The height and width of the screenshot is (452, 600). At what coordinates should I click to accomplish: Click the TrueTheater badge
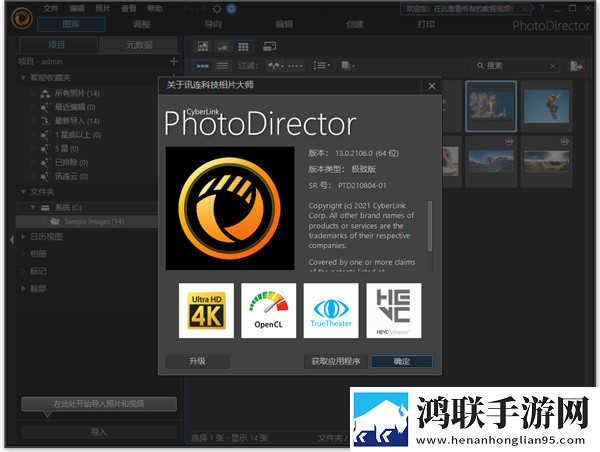click(x=331, y=311)
